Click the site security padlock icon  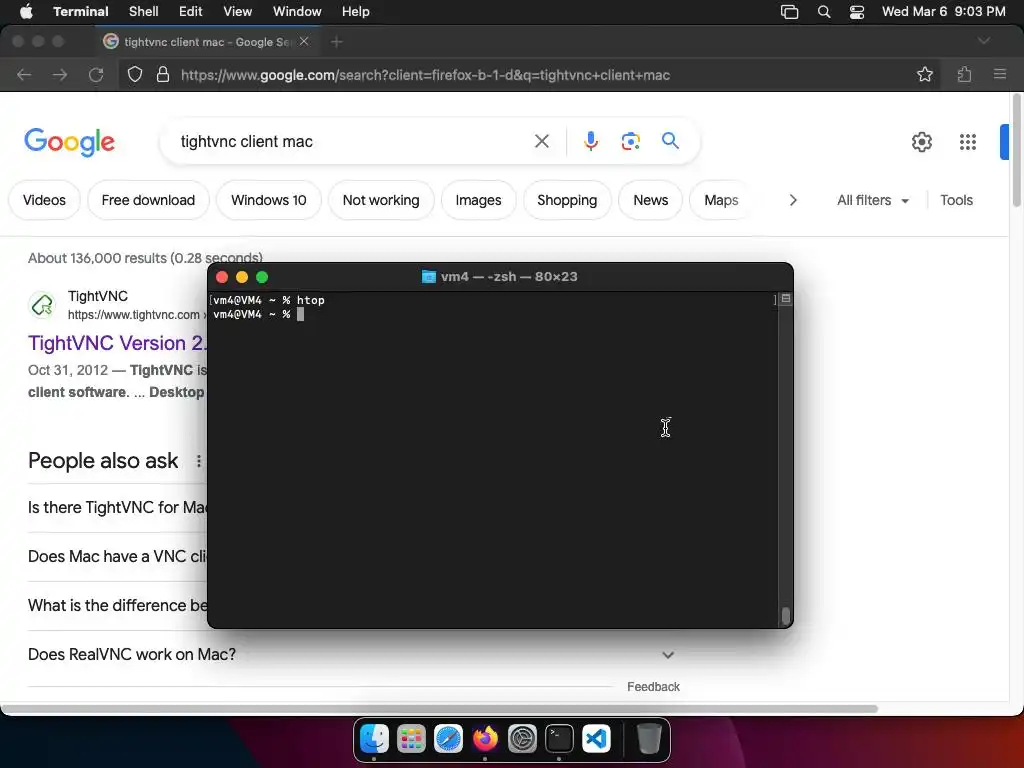tap(163, 74)
